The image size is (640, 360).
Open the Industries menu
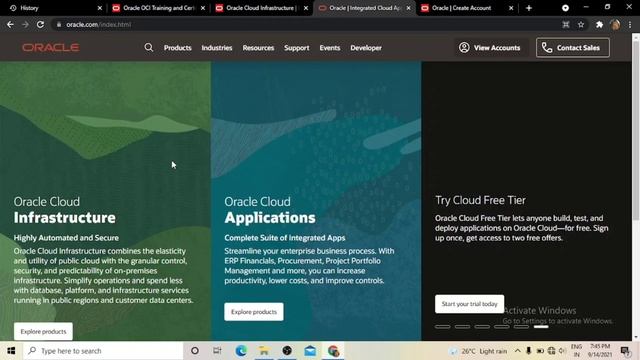(x=217, y=48)
